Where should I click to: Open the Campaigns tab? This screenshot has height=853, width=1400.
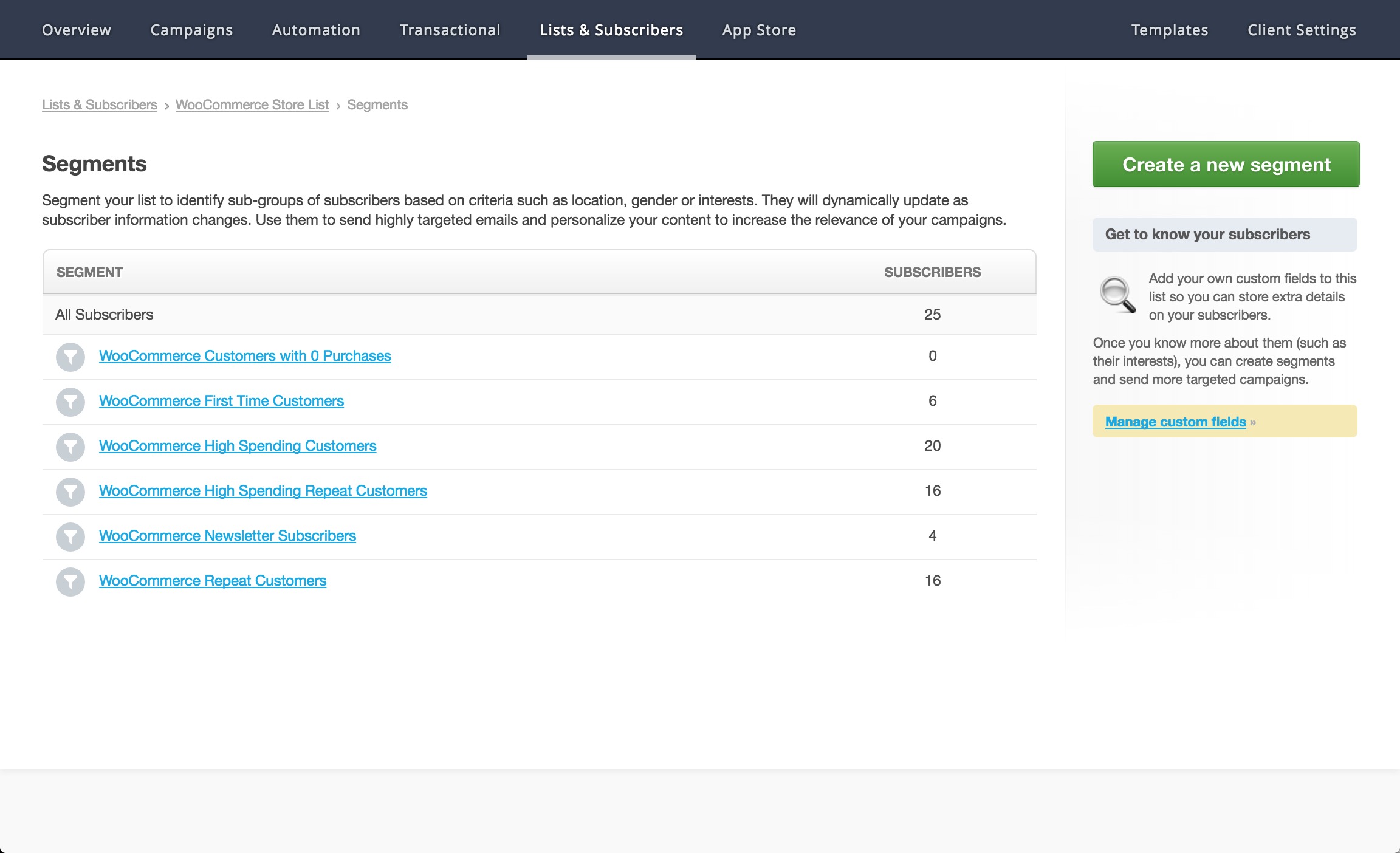(191, 30)
